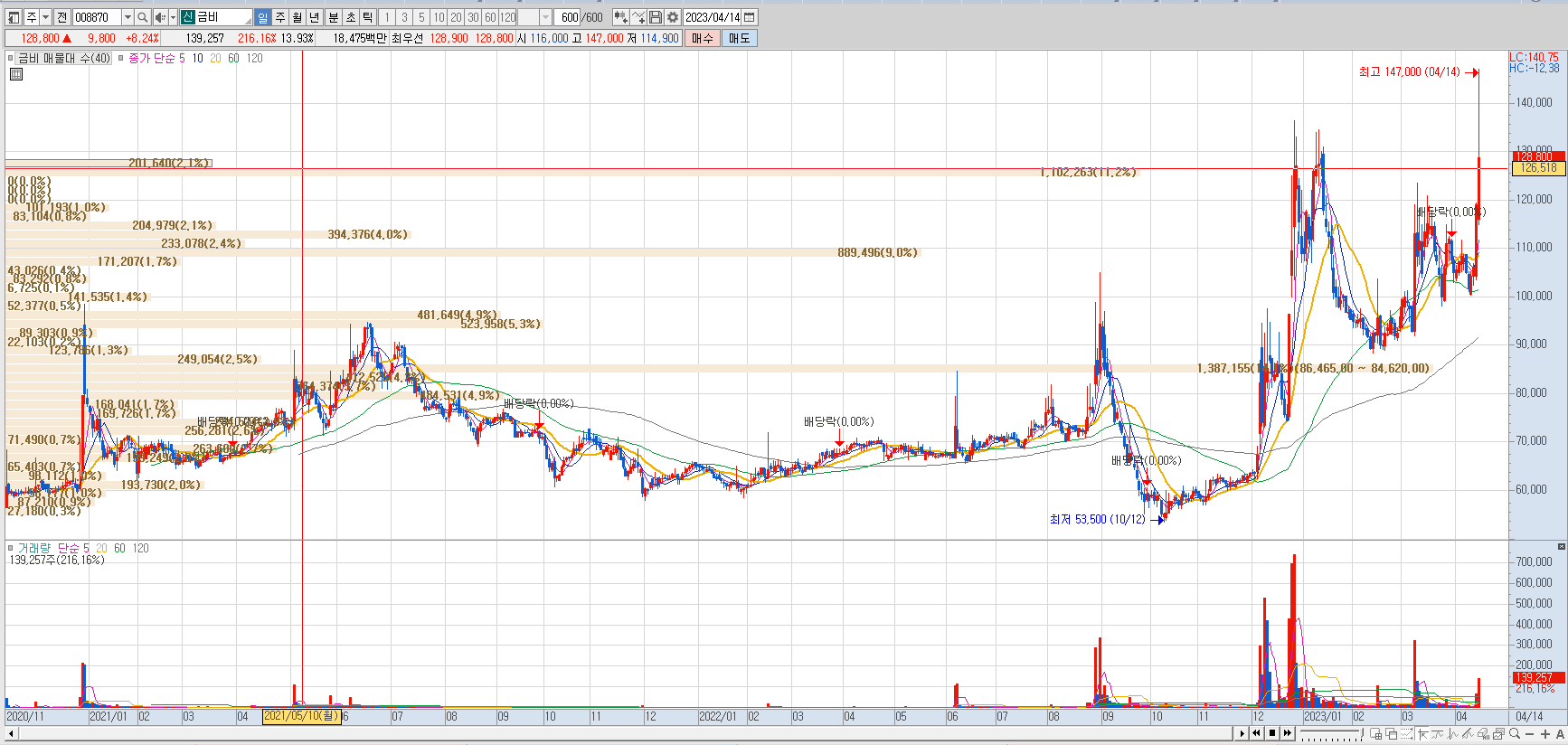The width and height of the screenshot is (1568, 745).
Task: Select interval button 30
Action: [x=473, y=17]
